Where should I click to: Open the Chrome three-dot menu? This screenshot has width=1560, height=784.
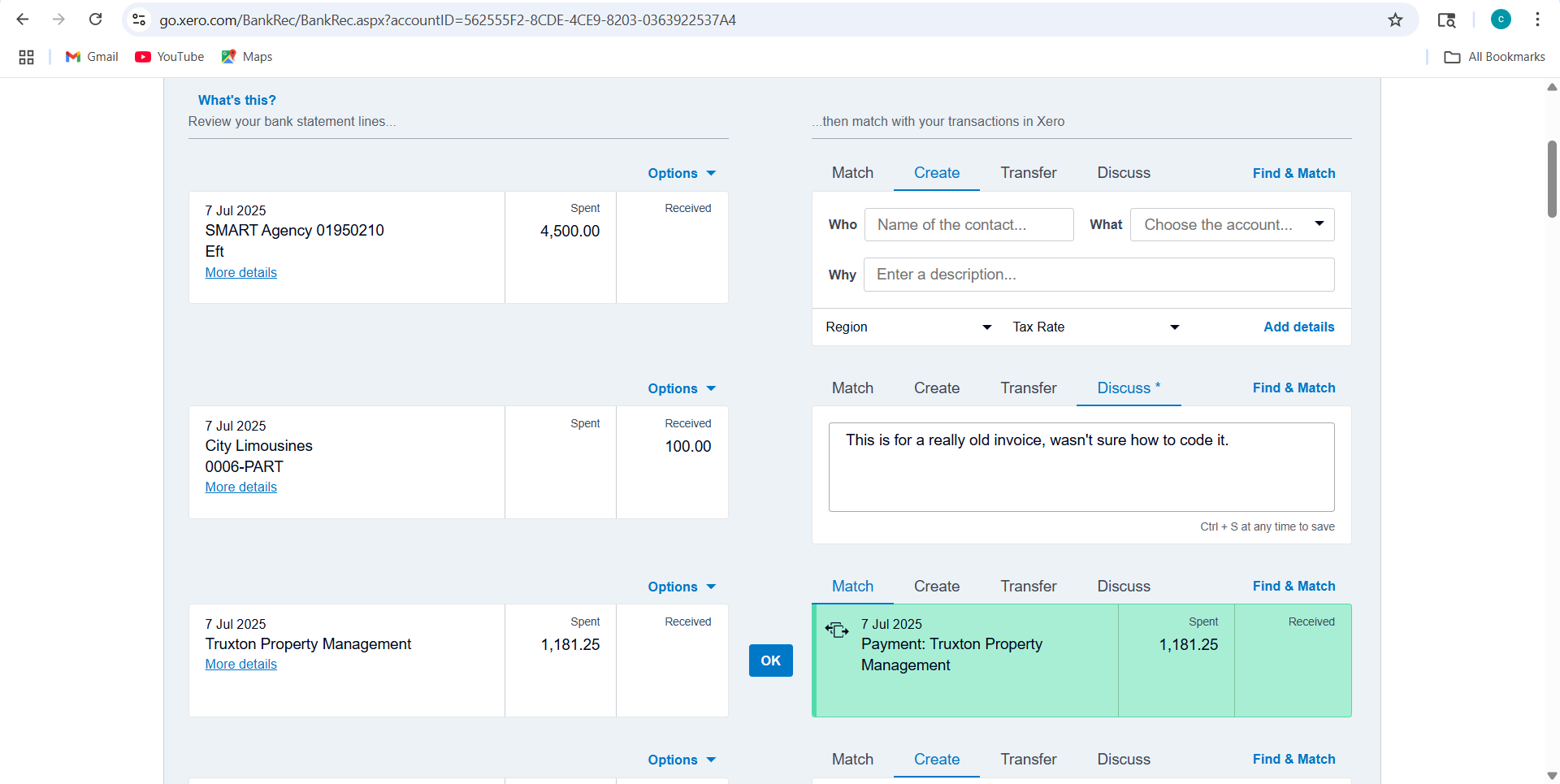click(1537, 19)
